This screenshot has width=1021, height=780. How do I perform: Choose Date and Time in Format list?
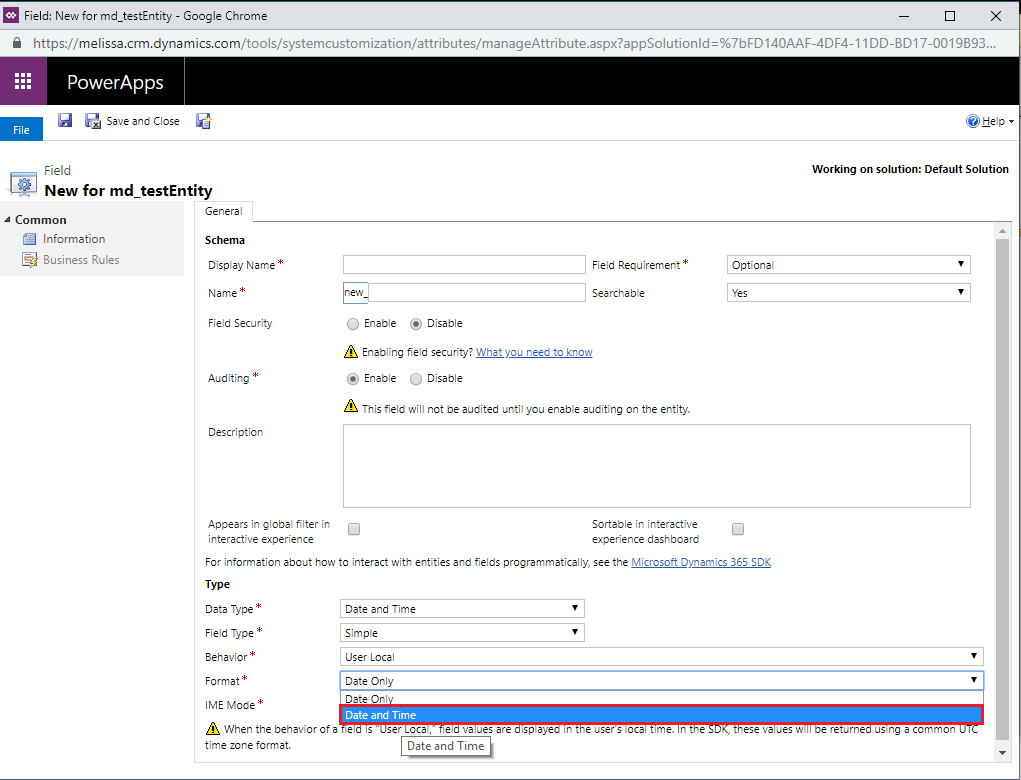(x=662, y=715)
